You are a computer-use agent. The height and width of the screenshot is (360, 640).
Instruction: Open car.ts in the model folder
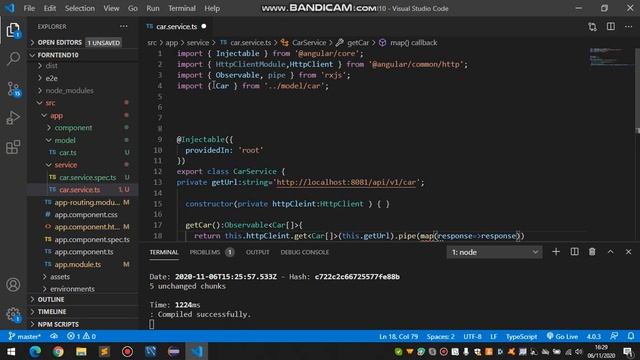click(x=68, y=153)
